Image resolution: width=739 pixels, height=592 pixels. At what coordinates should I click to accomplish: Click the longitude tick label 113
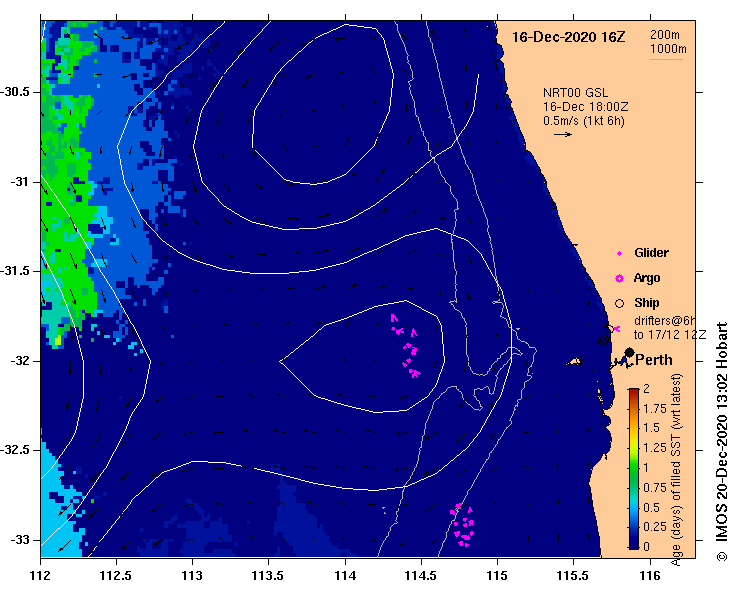(x=192, y=576)
